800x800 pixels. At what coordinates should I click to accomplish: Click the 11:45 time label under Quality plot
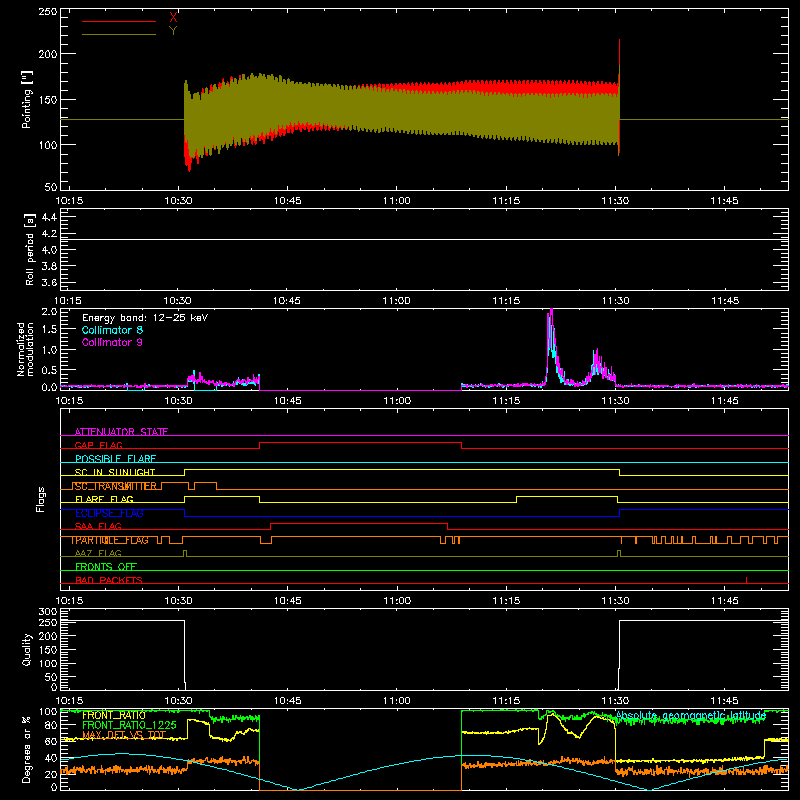[724, 701]
